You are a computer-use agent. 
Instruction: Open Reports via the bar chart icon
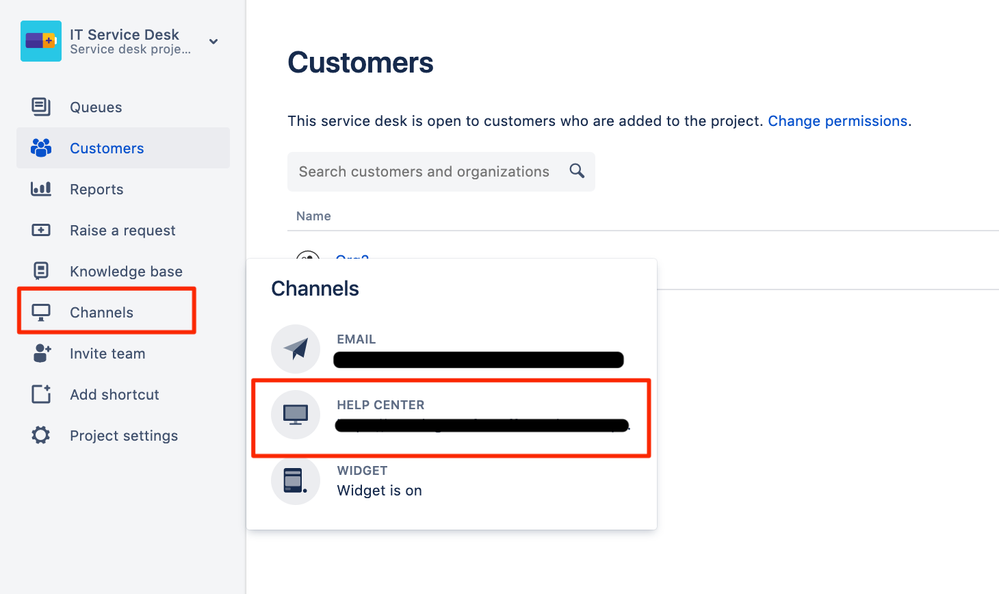[40, 189]
